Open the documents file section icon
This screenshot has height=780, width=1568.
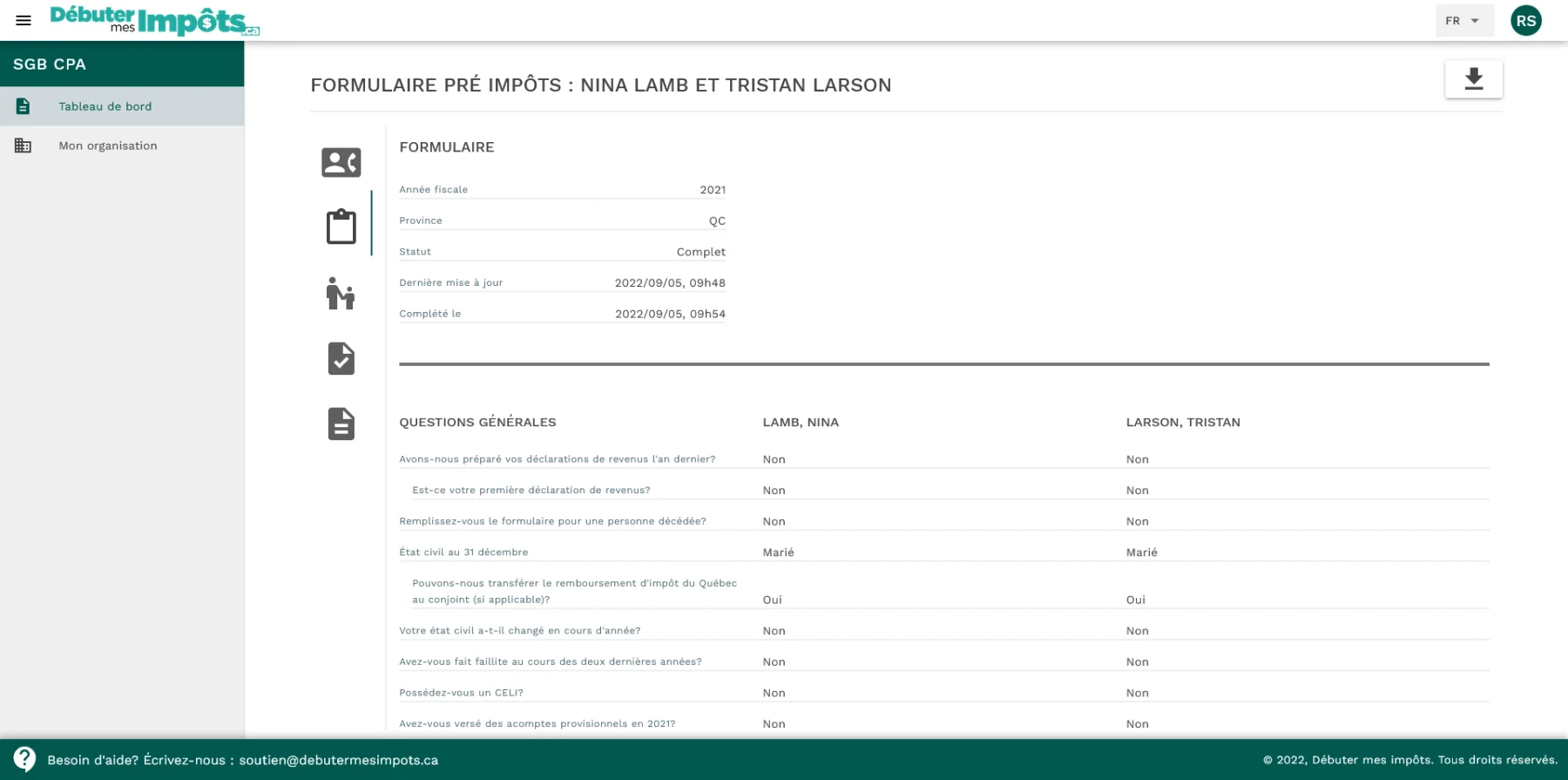pyautogui.click(x=341, y=424)
